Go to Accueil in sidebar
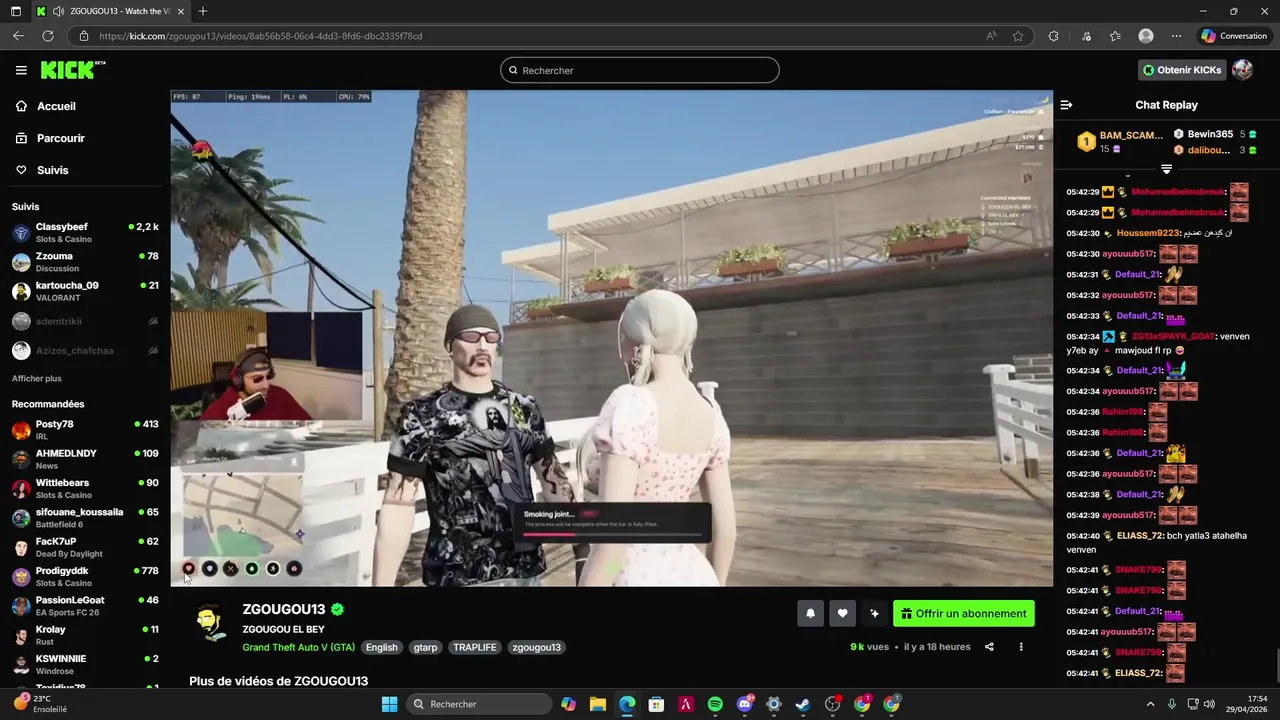Image resolution: width=1280 pixels, height=720 pixels. click(x=56, y=106)
